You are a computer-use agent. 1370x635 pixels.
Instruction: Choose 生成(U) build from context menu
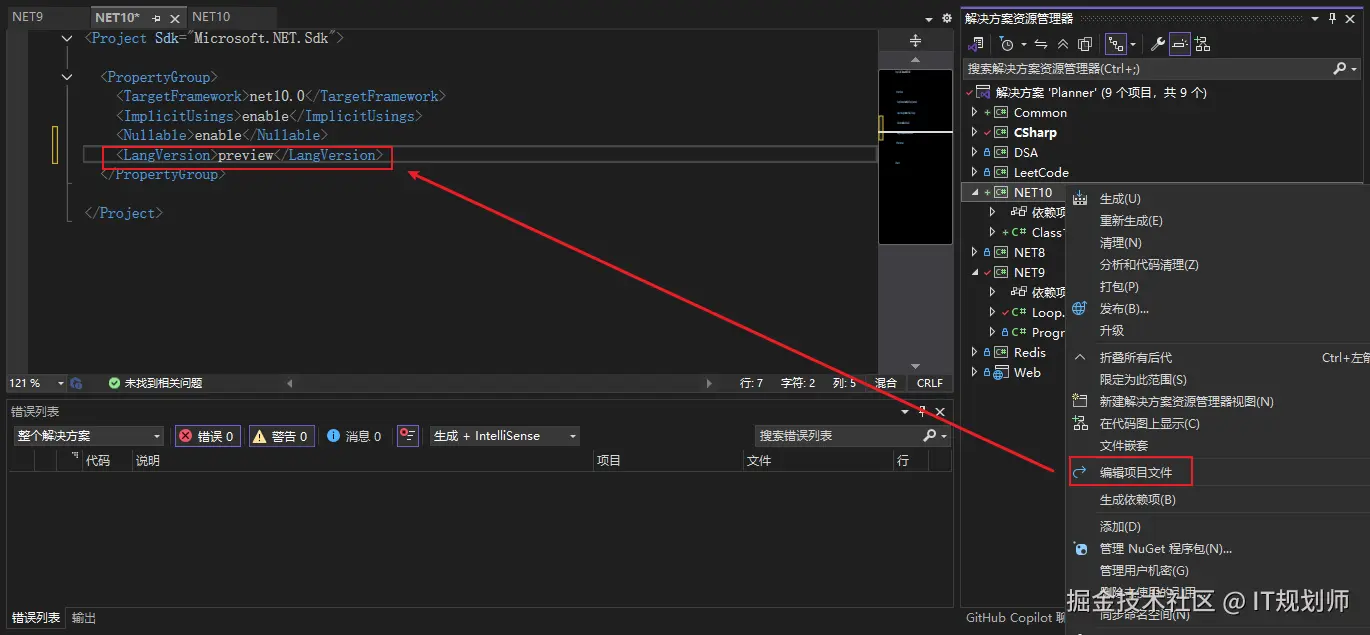1120,199
